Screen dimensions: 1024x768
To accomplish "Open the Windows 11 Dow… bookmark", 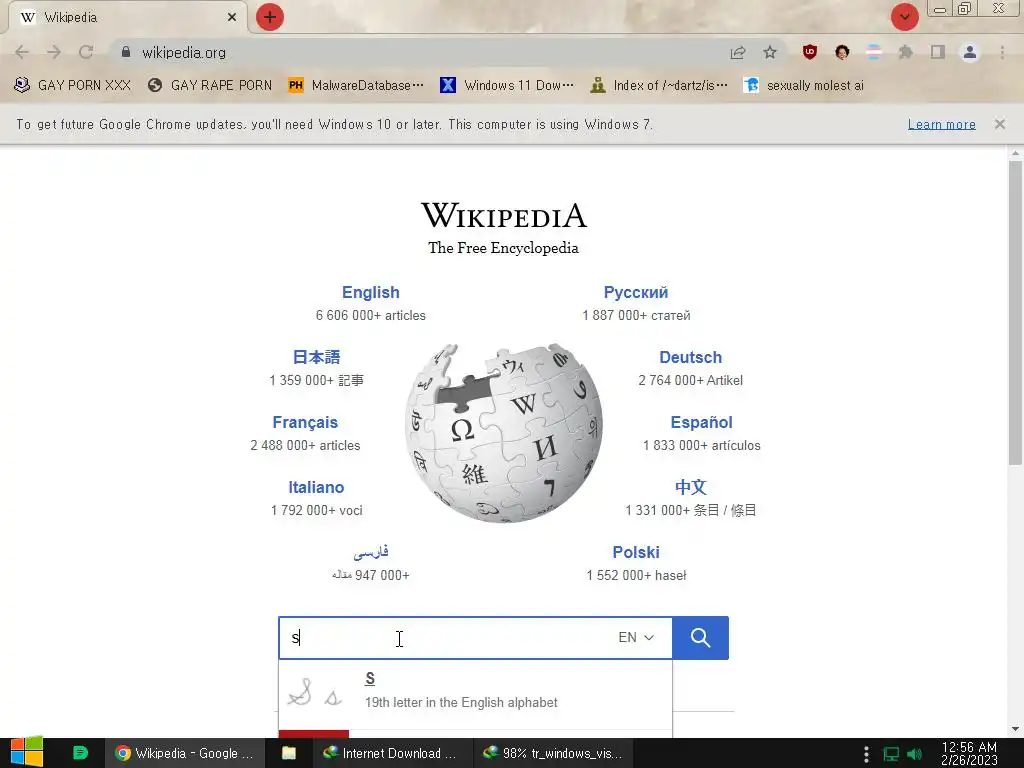I will 507,85.
